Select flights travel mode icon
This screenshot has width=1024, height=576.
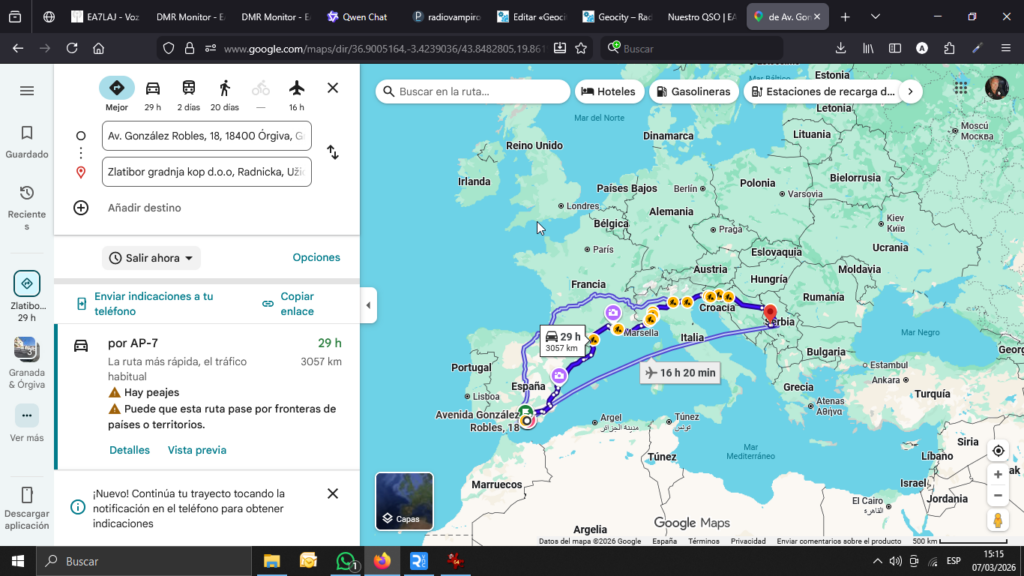click(296, 88)
